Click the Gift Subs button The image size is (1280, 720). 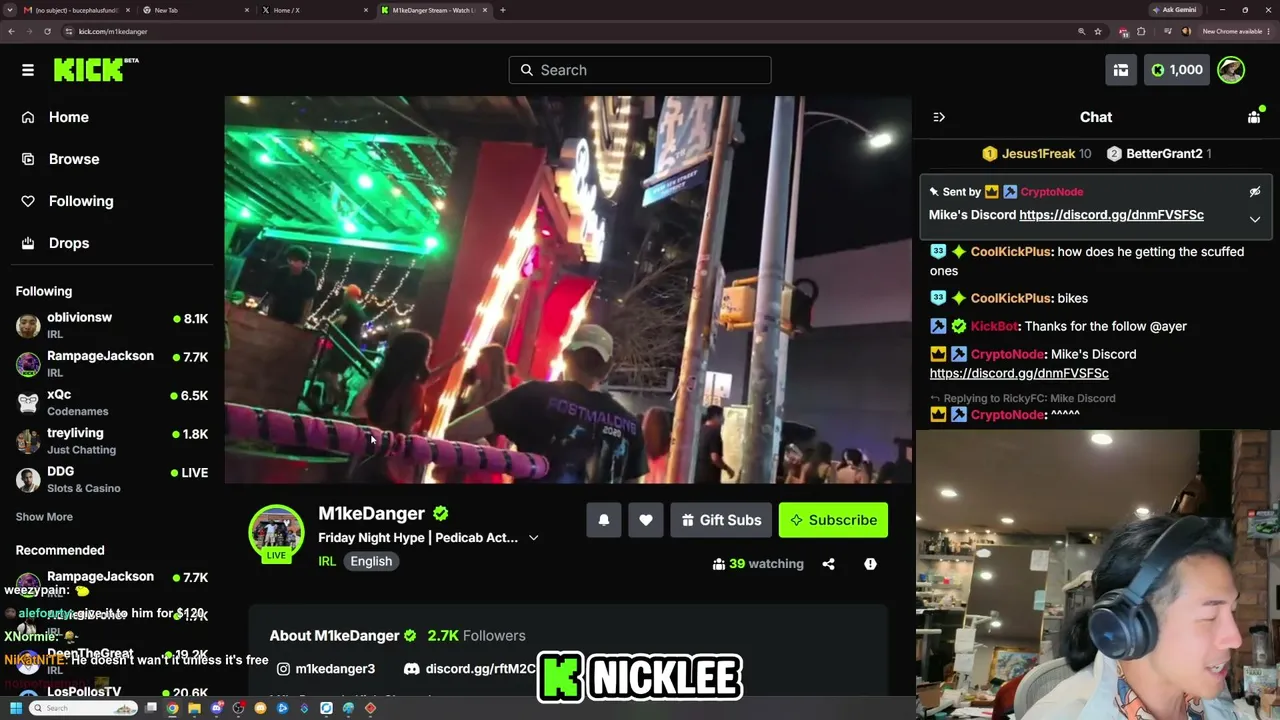coord(721,520)
